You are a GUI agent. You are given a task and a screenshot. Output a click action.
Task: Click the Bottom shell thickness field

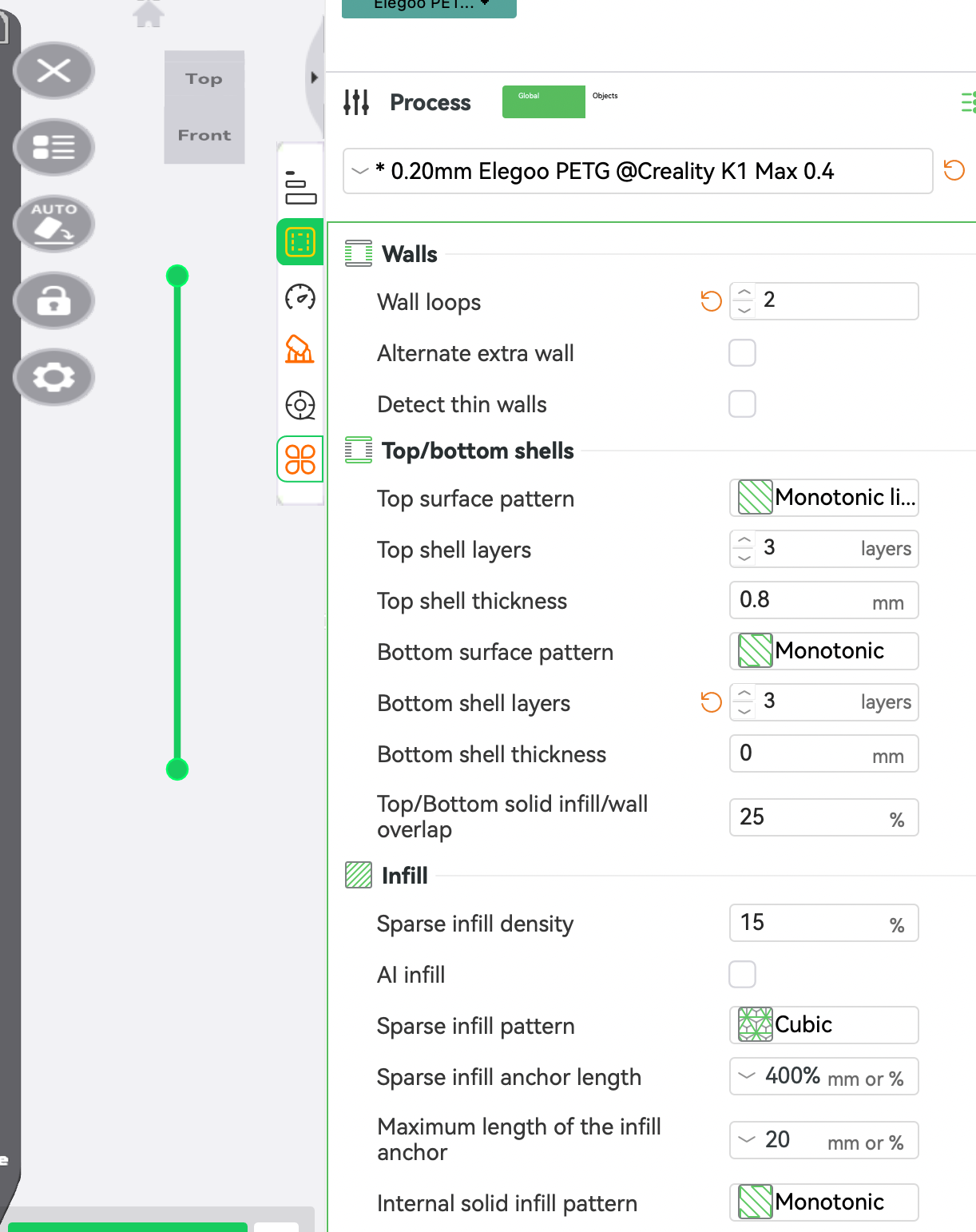[824, 753]
